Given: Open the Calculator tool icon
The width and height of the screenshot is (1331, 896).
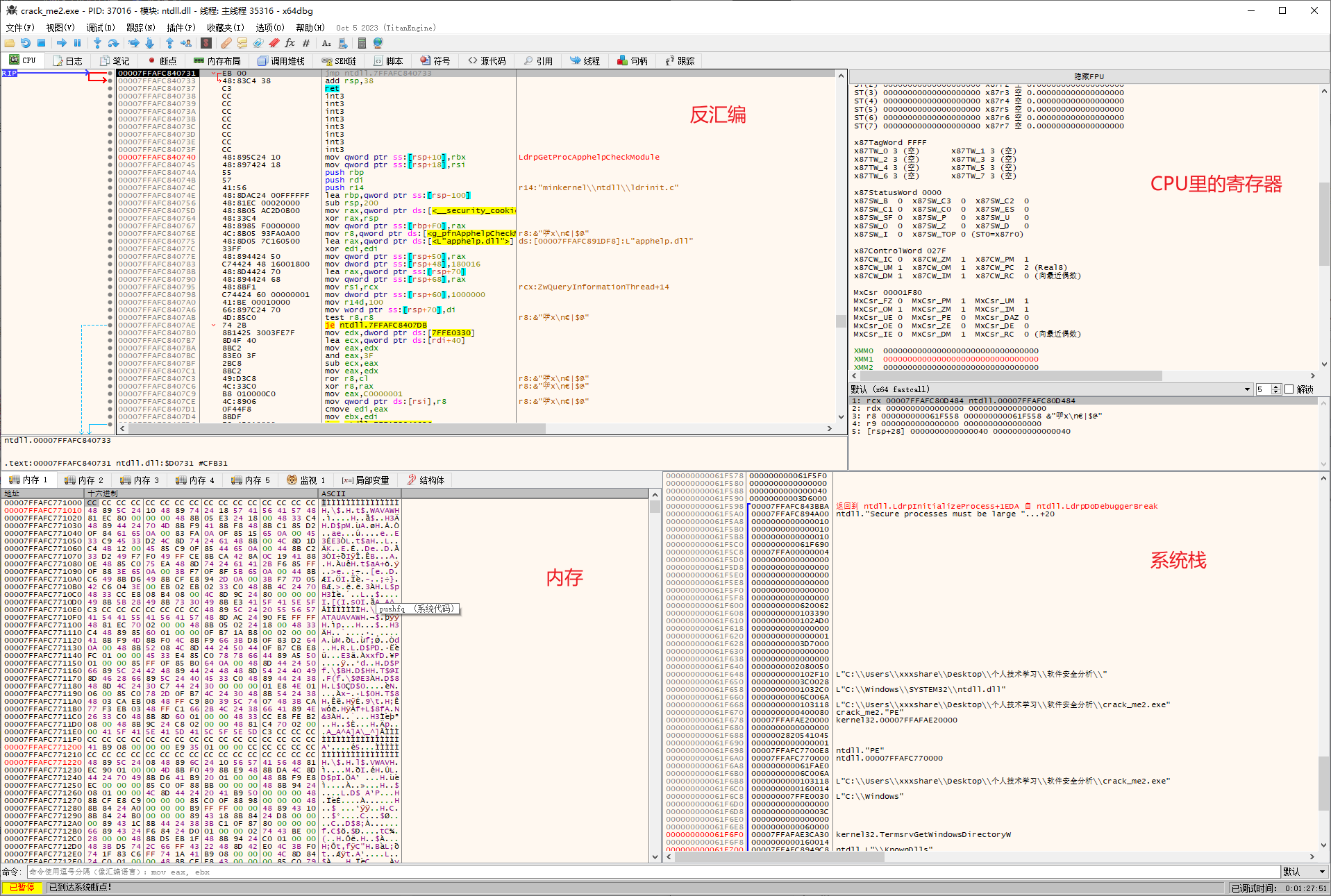Looking at the screenshot, I should pyautogui.click(x=362, y=42).
